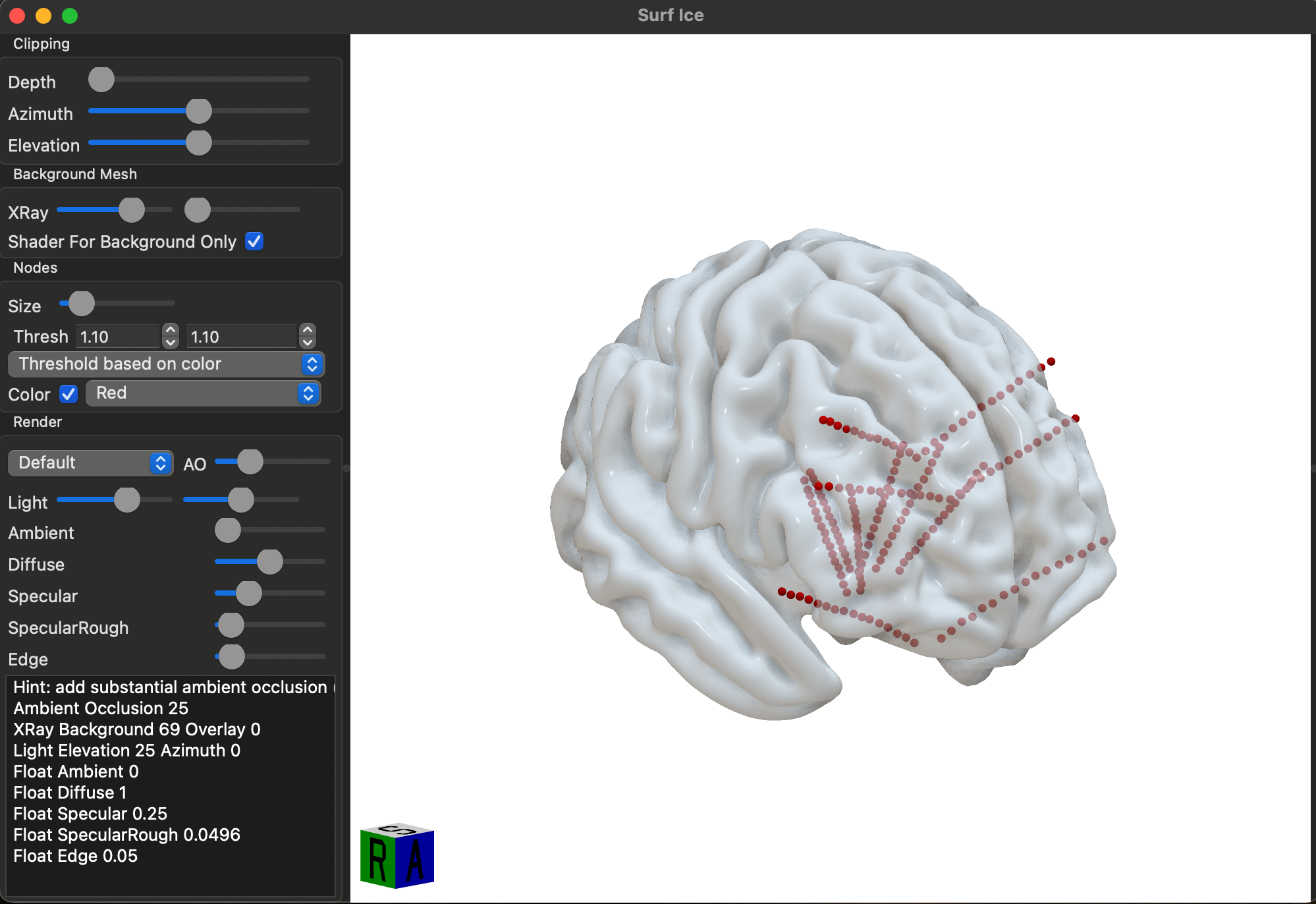The height and width of the screenshot is (904, 1316).
Task: Increase second Thresh value with up arrow
Action: point(308,329)
